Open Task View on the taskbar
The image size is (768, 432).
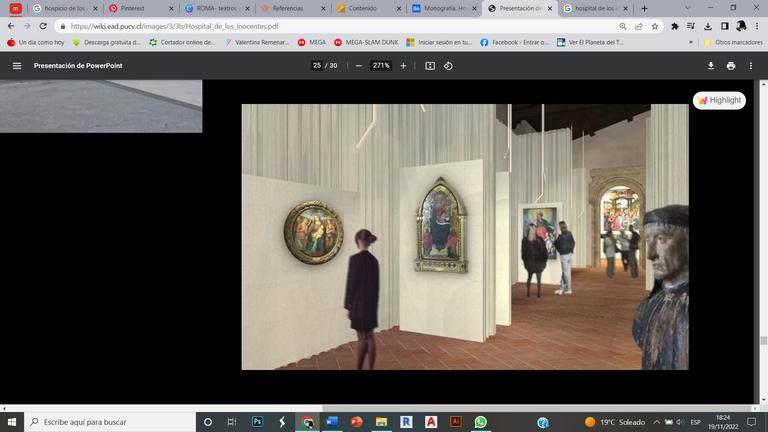click(x=232, y=422)
